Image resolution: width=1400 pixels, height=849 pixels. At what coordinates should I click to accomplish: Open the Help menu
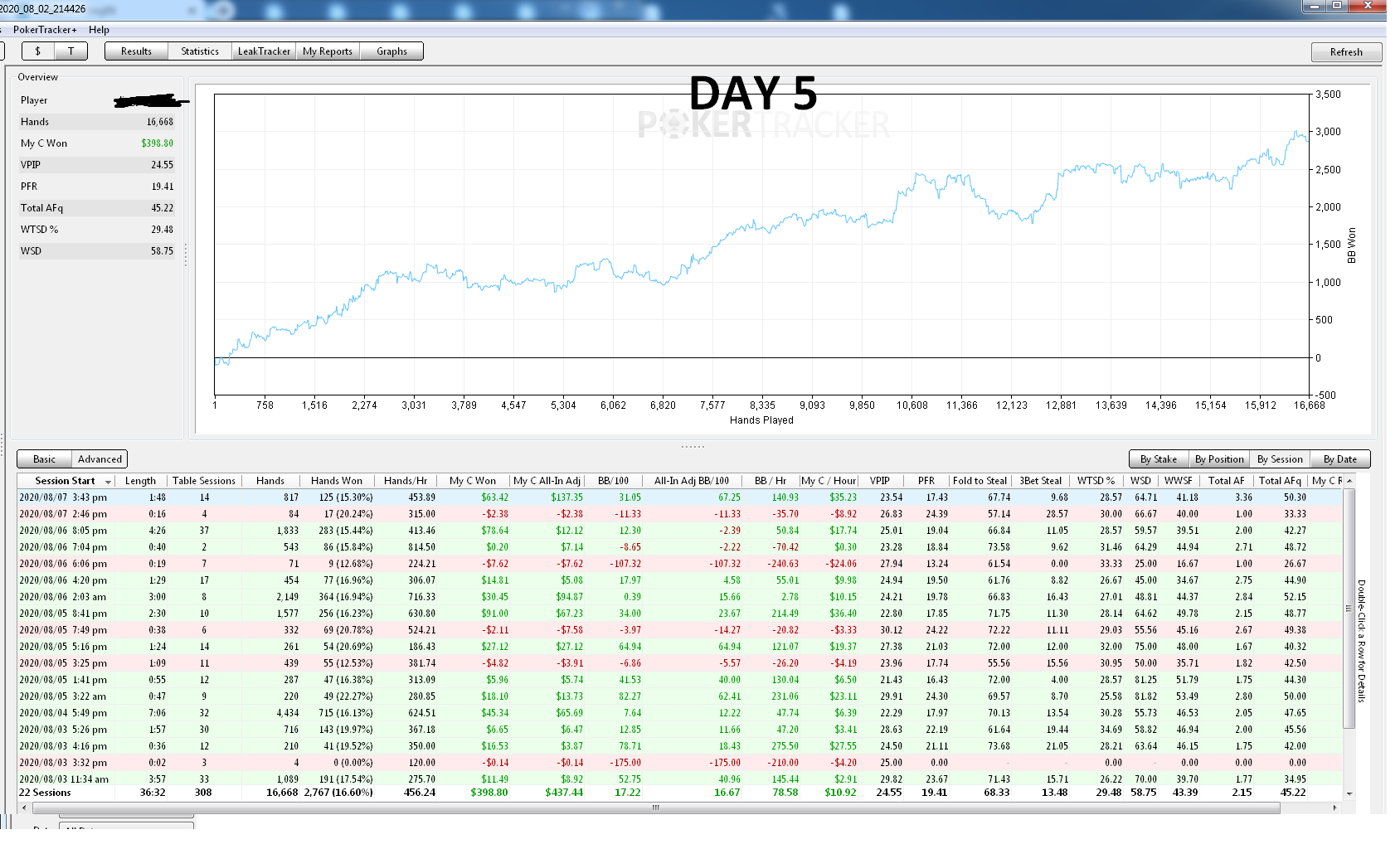[x=99, y=30]
